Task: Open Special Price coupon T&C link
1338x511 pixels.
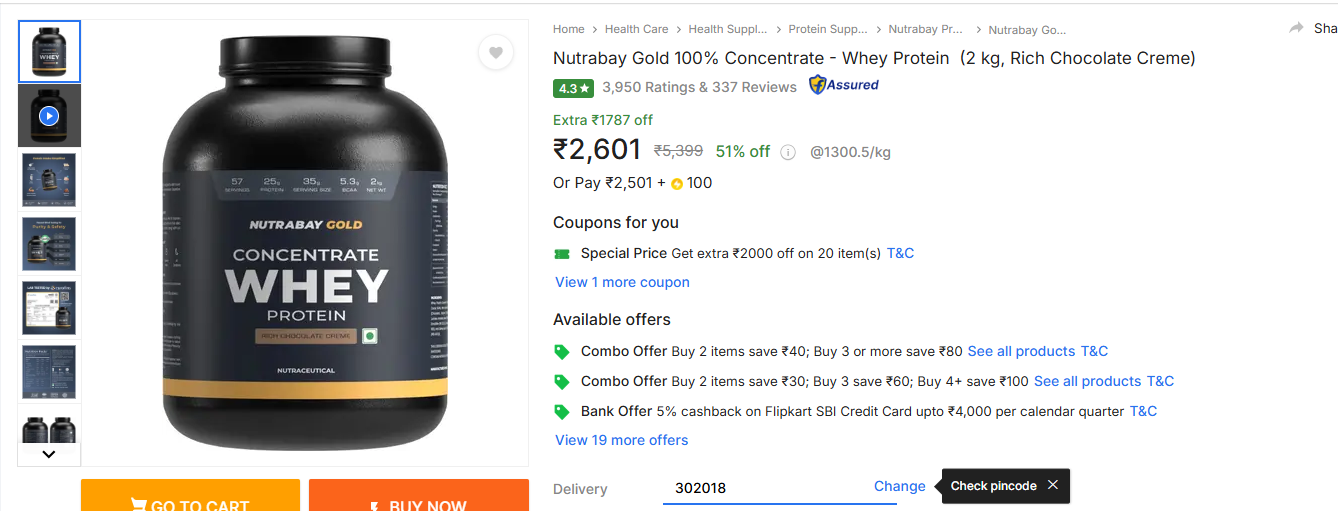Action: [x=901, y=253]
